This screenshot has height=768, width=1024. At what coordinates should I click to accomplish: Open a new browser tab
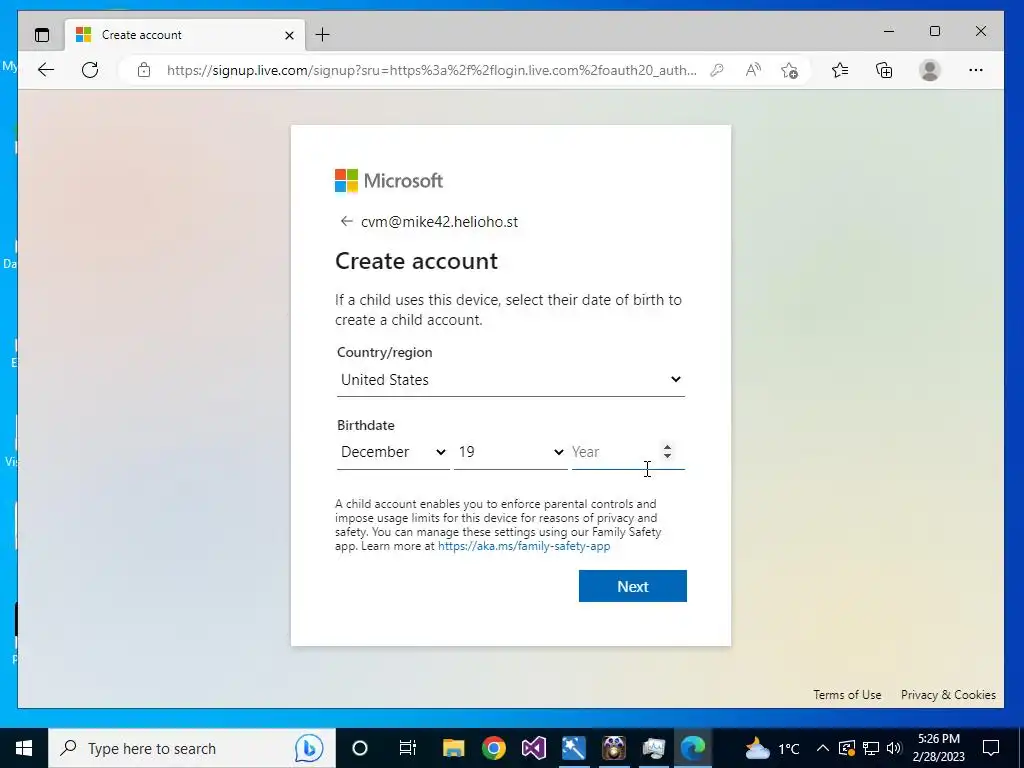323,35
